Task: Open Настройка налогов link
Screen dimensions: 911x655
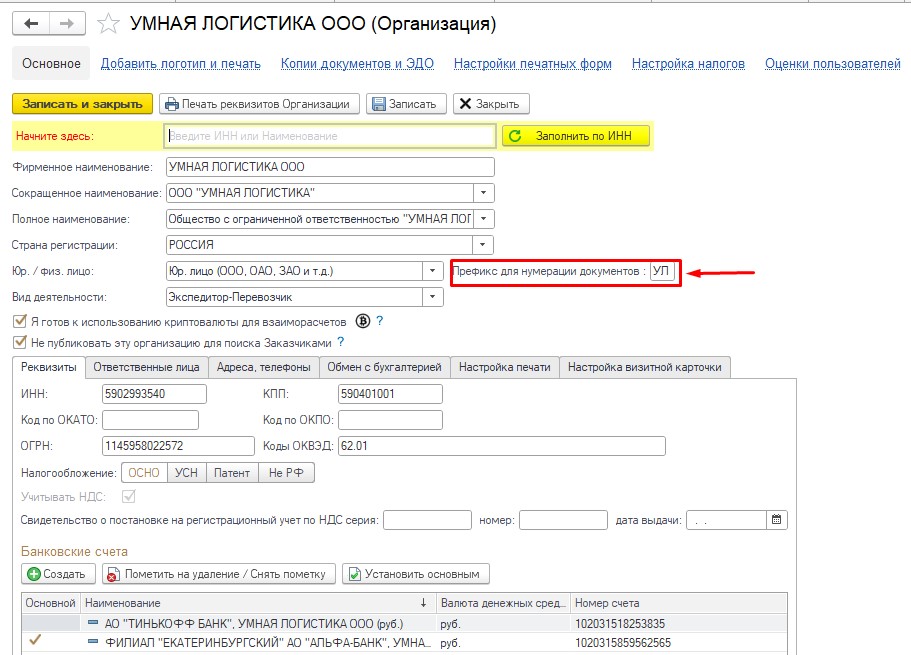Action: (688, 63)
